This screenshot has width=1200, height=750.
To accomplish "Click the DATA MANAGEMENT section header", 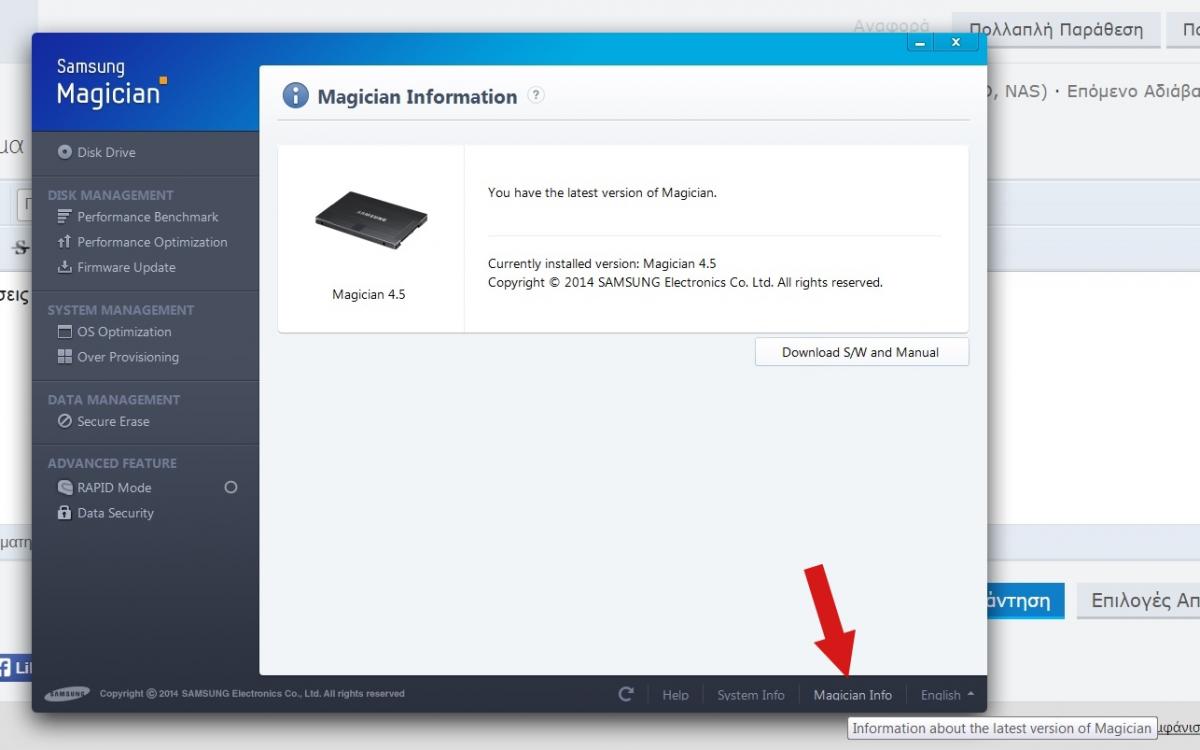I will [x=114, y=400].
